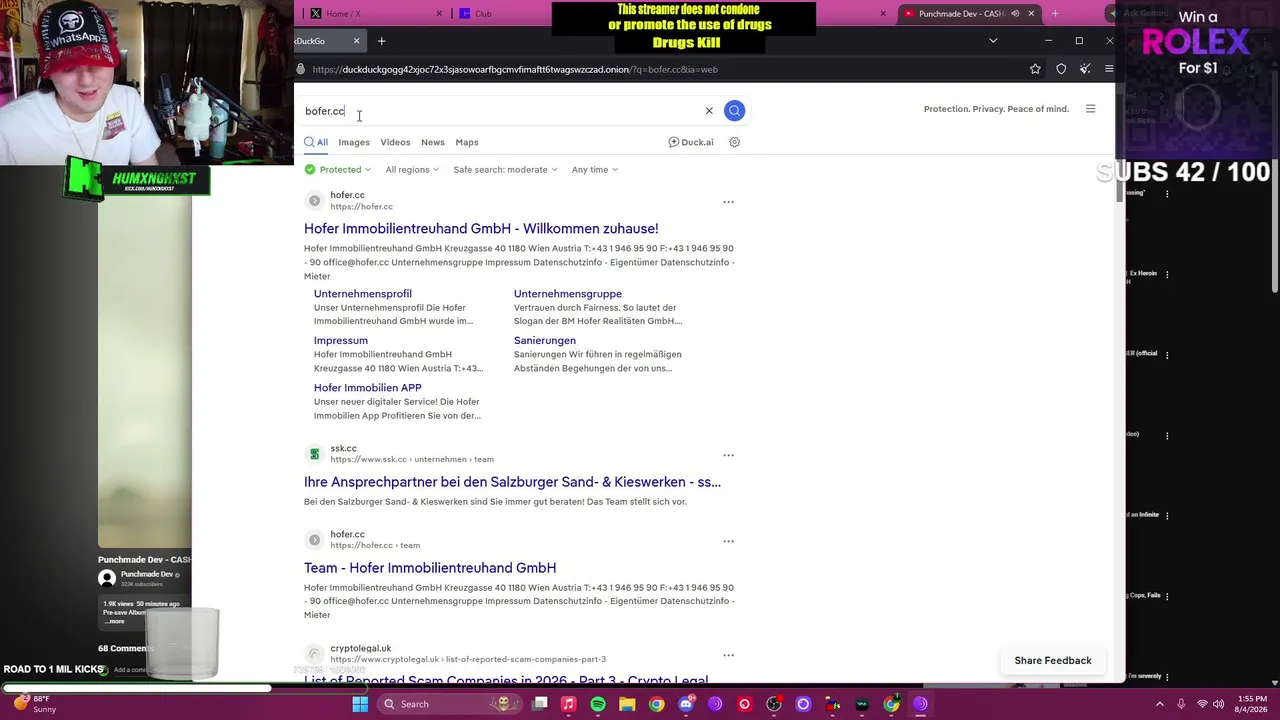
Task: Open the weather widget showing 88°F
Action: pos(35,704)
